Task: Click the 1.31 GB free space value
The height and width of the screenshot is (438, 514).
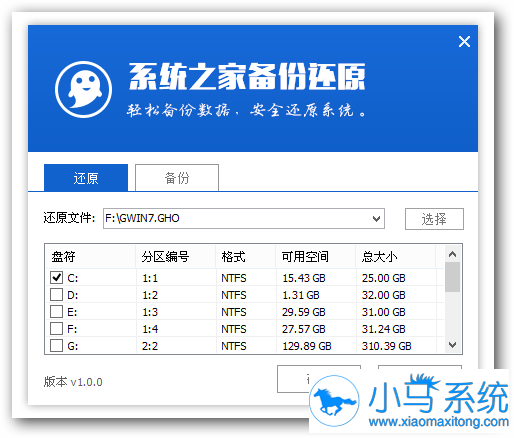Action: pos(301,295)
